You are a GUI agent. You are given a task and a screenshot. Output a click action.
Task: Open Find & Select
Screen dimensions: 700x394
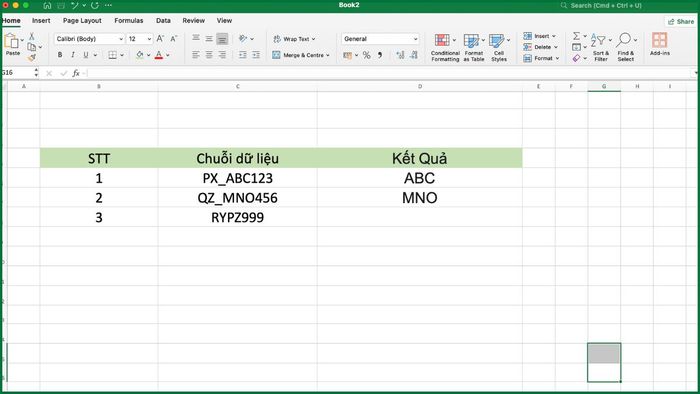625,47
